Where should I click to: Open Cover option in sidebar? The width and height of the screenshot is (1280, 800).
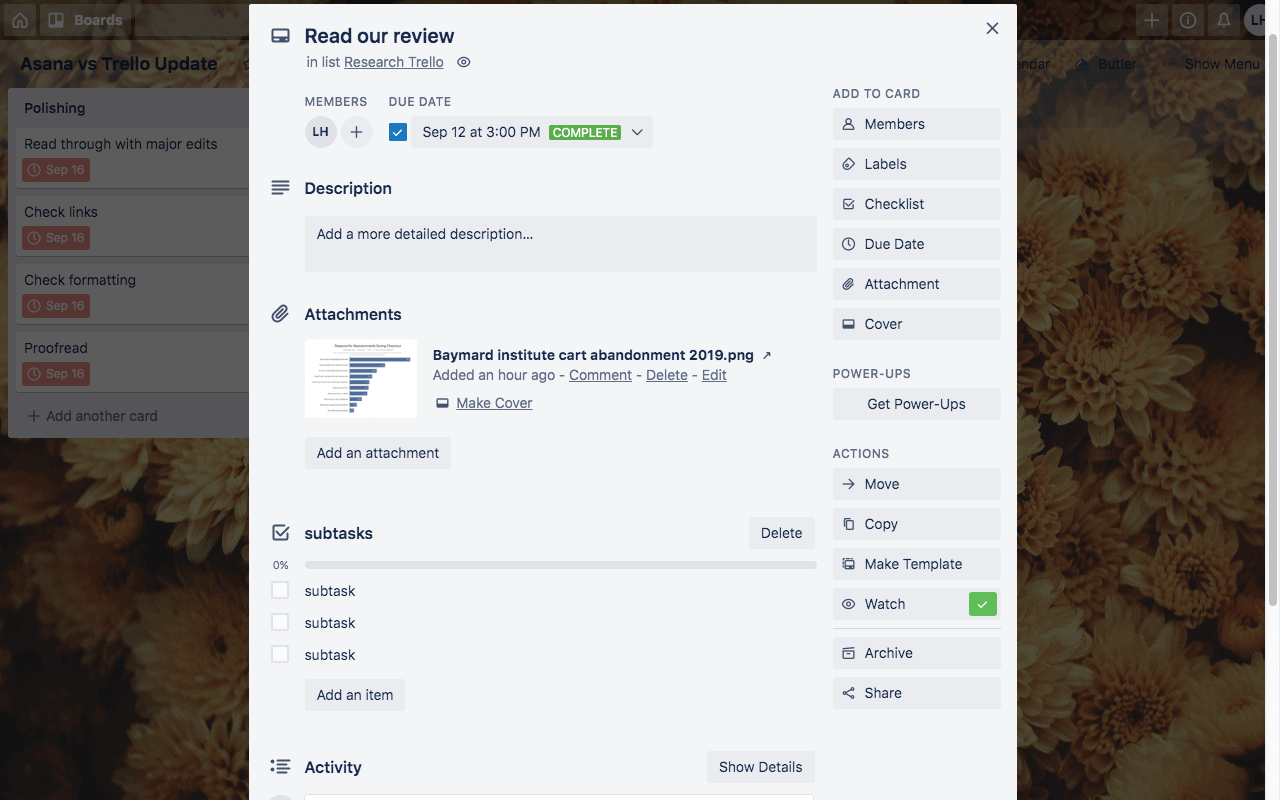pos(916,324)
